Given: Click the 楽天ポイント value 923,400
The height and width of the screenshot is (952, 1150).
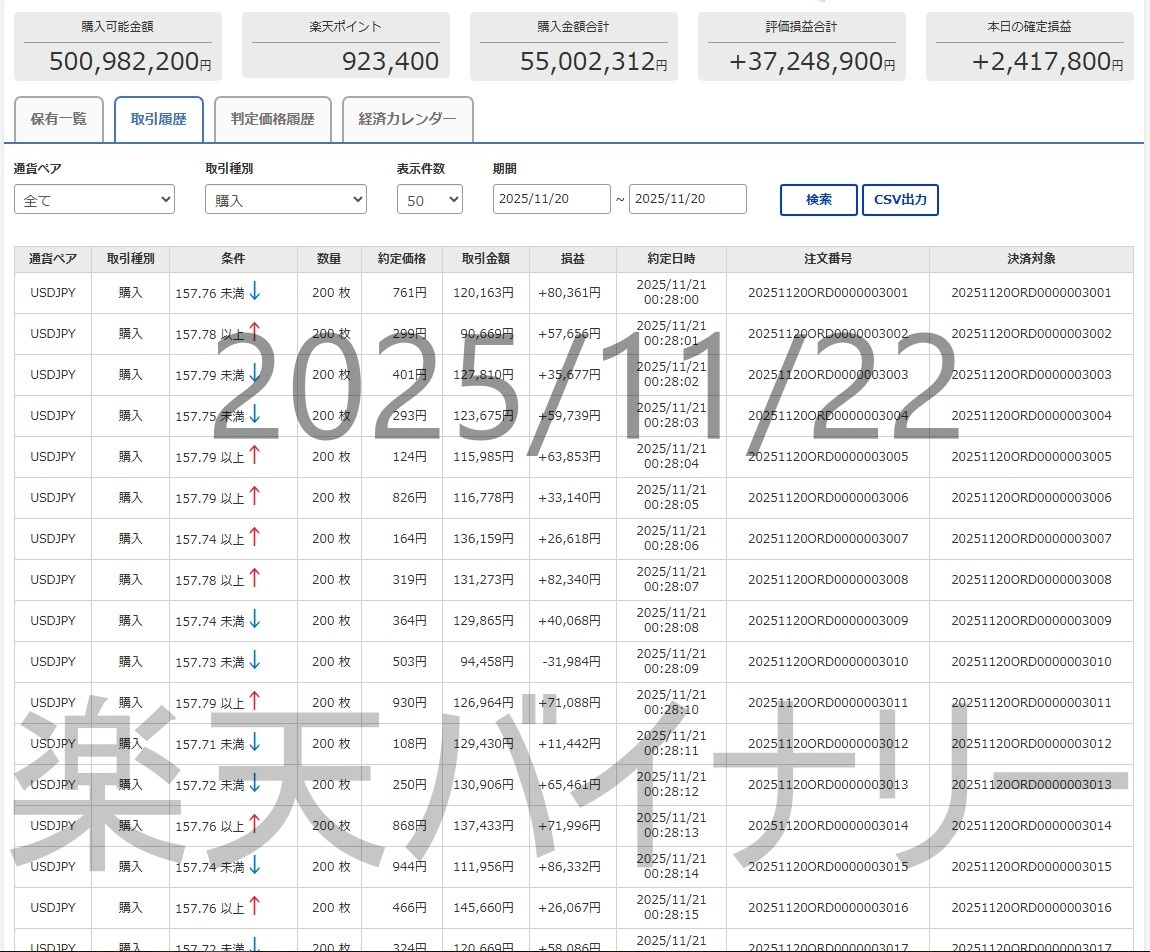Looking at the screenshot, I should pyautogui.click(x=390, y=61).
